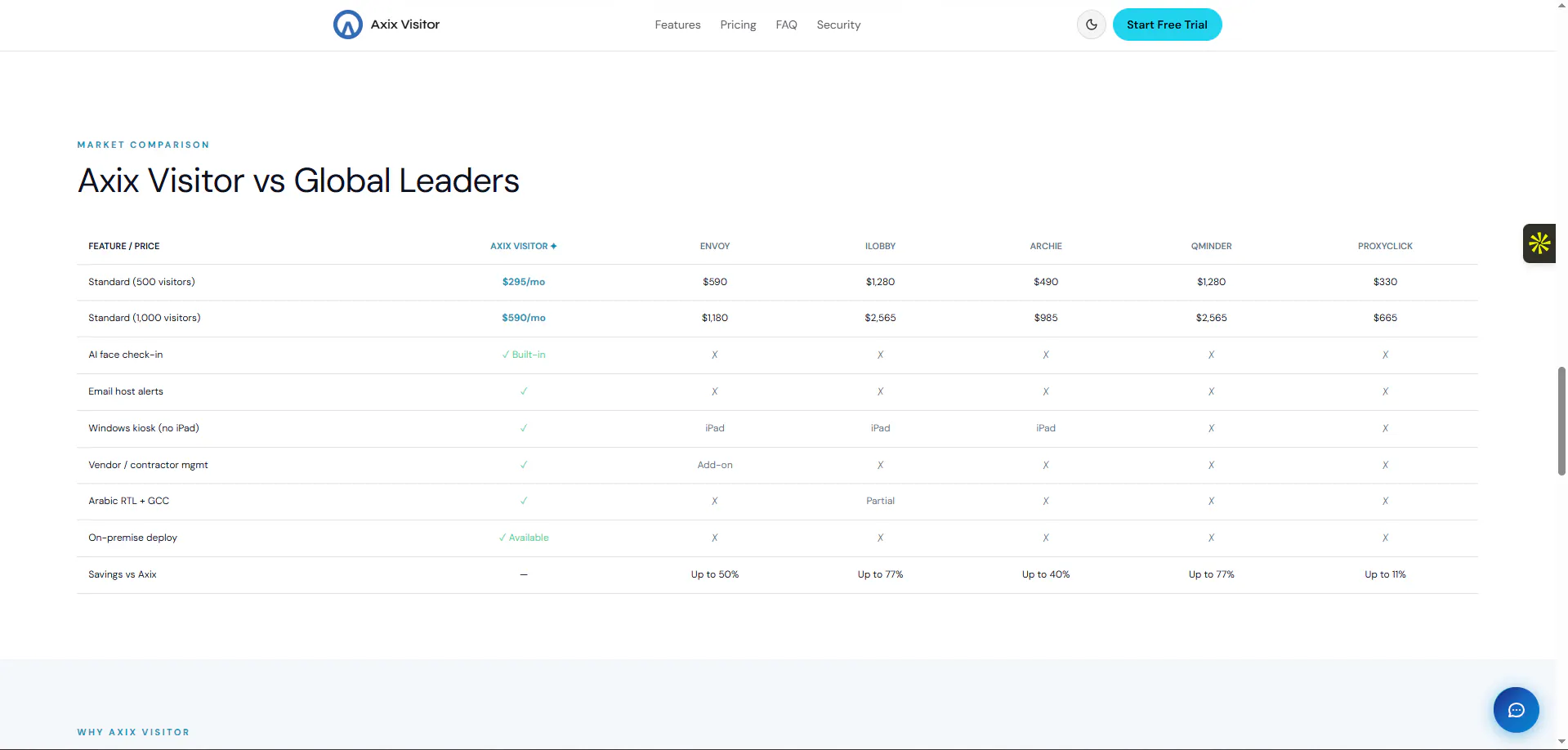Select the AXIX VISITOR column header

tap(523, 246)
